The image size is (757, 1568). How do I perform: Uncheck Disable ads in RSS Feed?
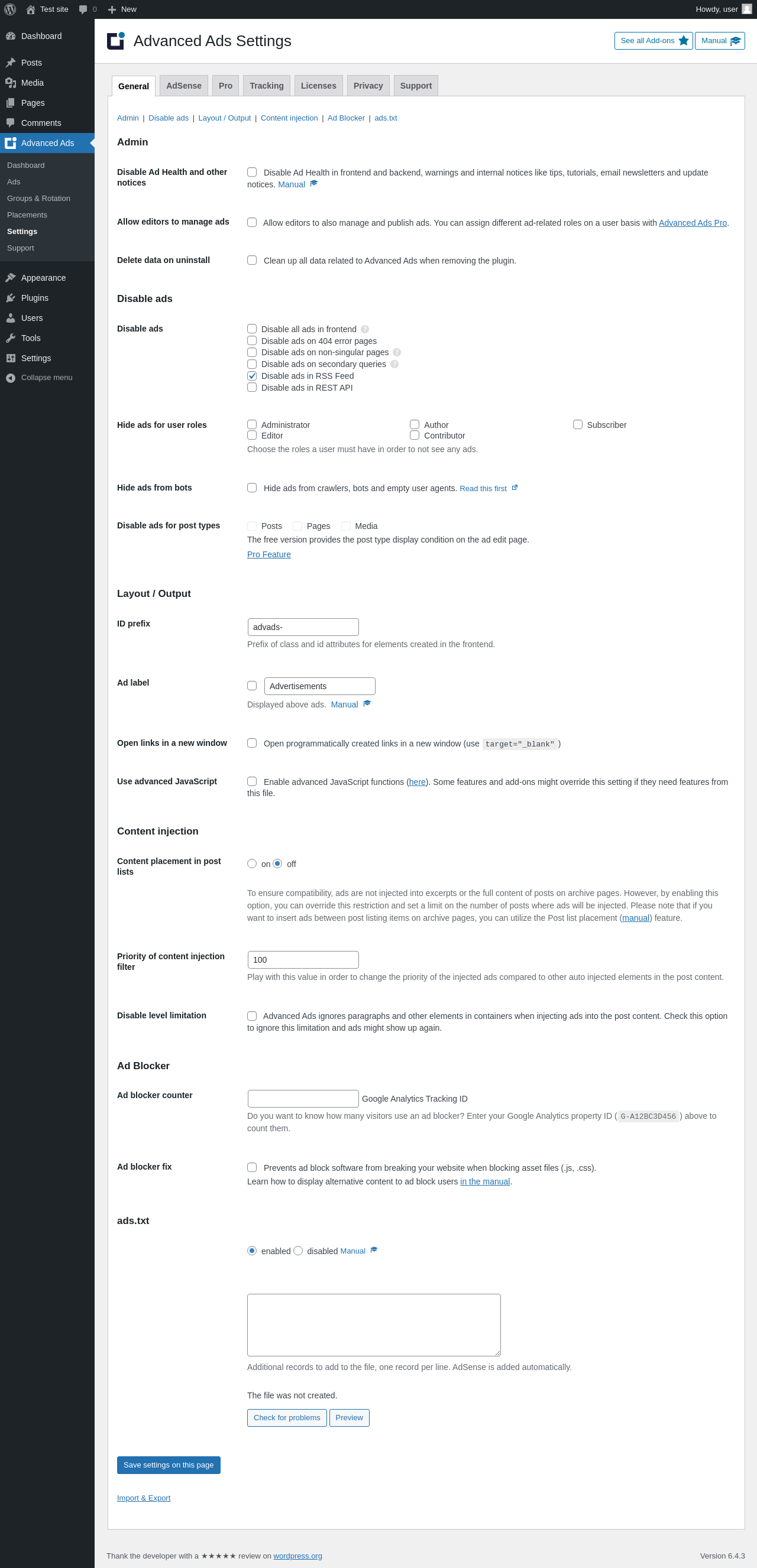[x=252, y=375]
